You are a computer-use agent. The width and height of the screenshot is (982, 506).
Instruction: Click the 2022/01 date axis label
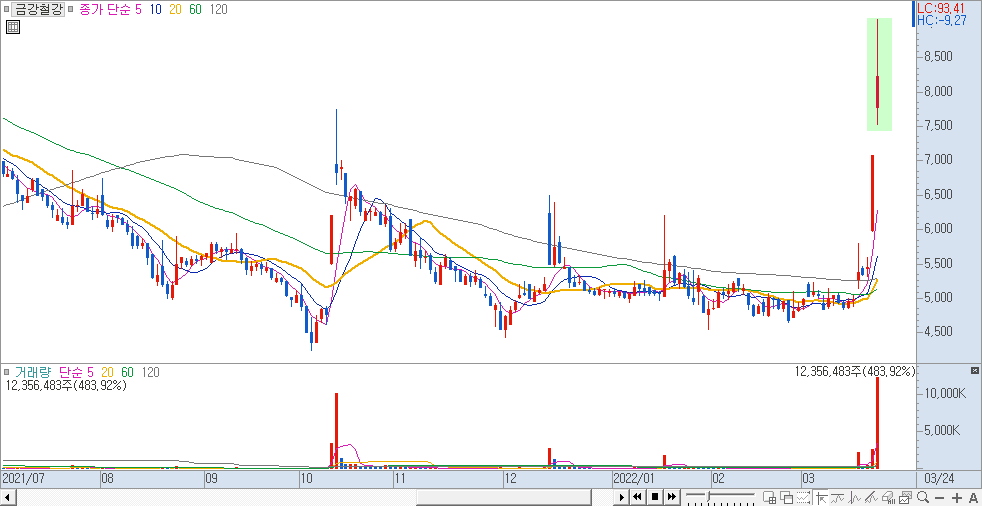(x=632, y=478)
